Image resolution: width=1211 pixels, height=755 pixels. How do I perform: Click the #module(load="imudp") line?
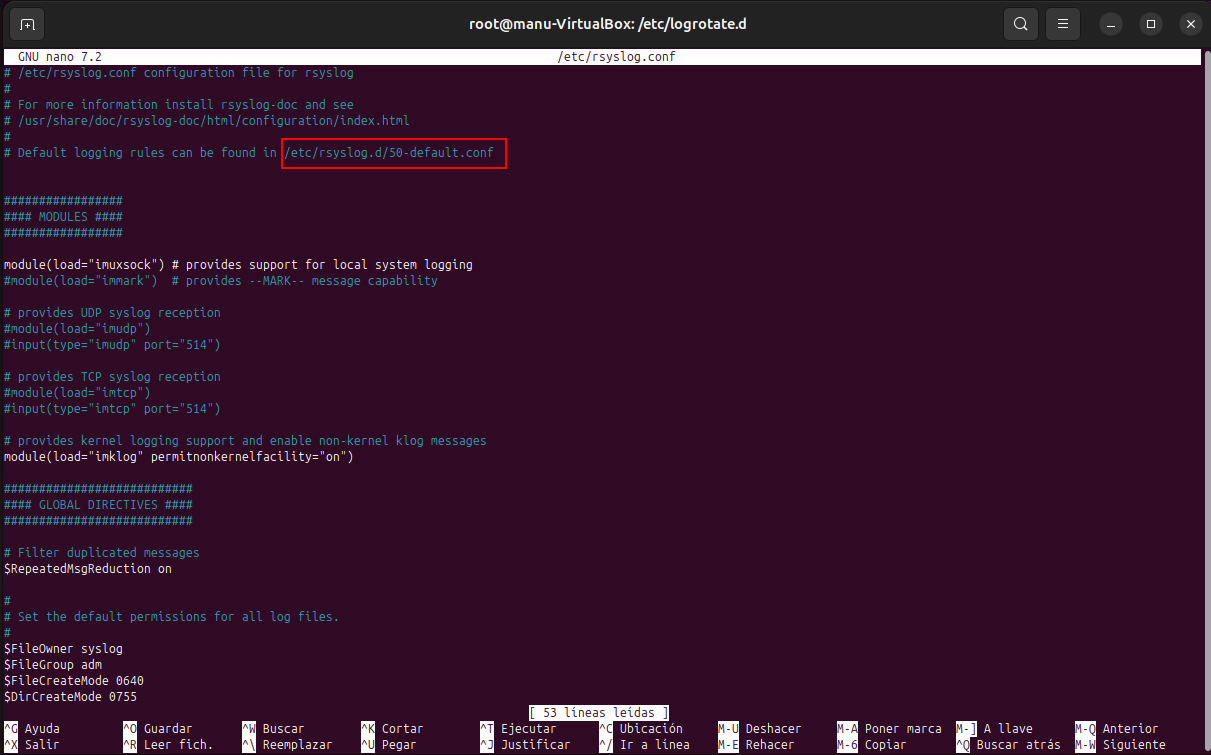pyautogui.click(x=77, y=329)
